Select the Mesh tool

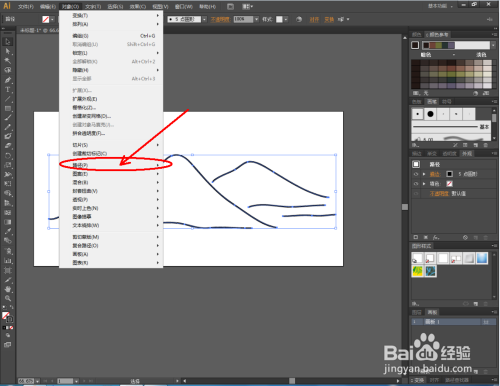[8, 212]
